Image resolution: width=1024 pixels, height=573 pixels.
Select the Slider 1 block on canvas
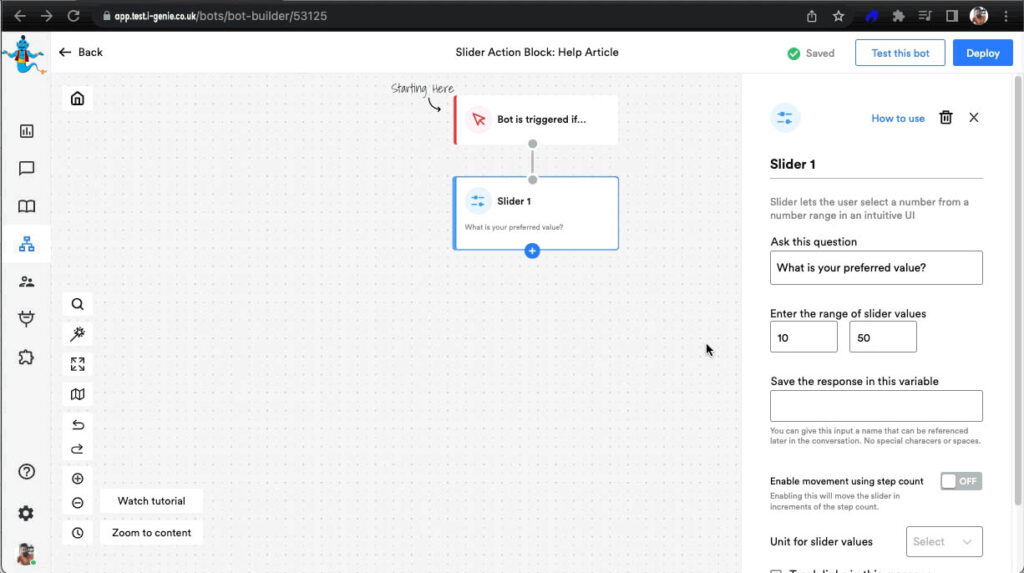click(536, 212)
